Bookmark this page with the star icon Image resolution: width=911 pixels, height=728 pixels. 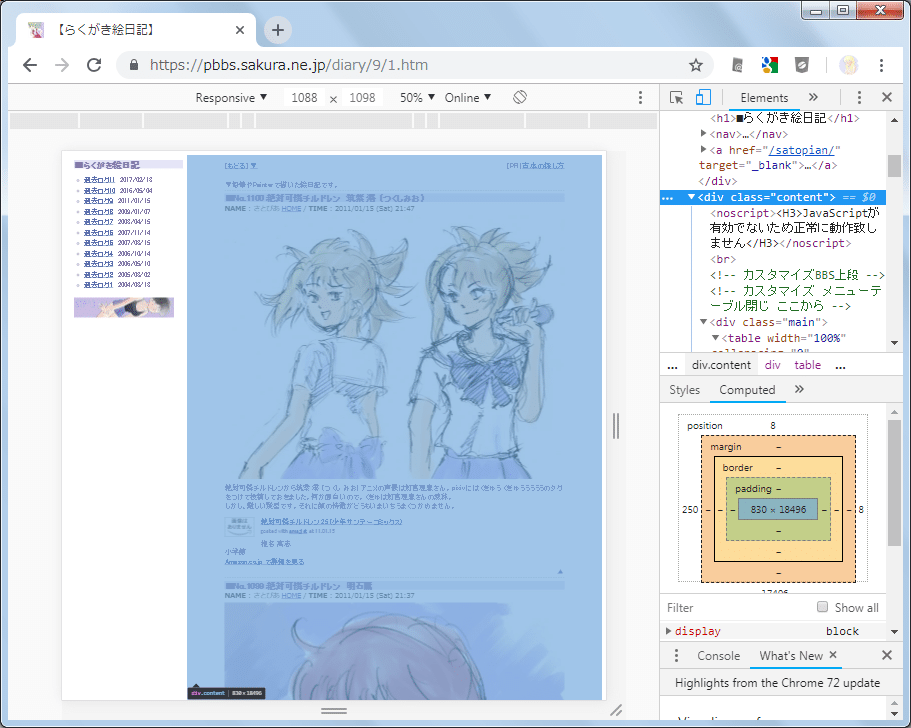click(x=695, y=65)
